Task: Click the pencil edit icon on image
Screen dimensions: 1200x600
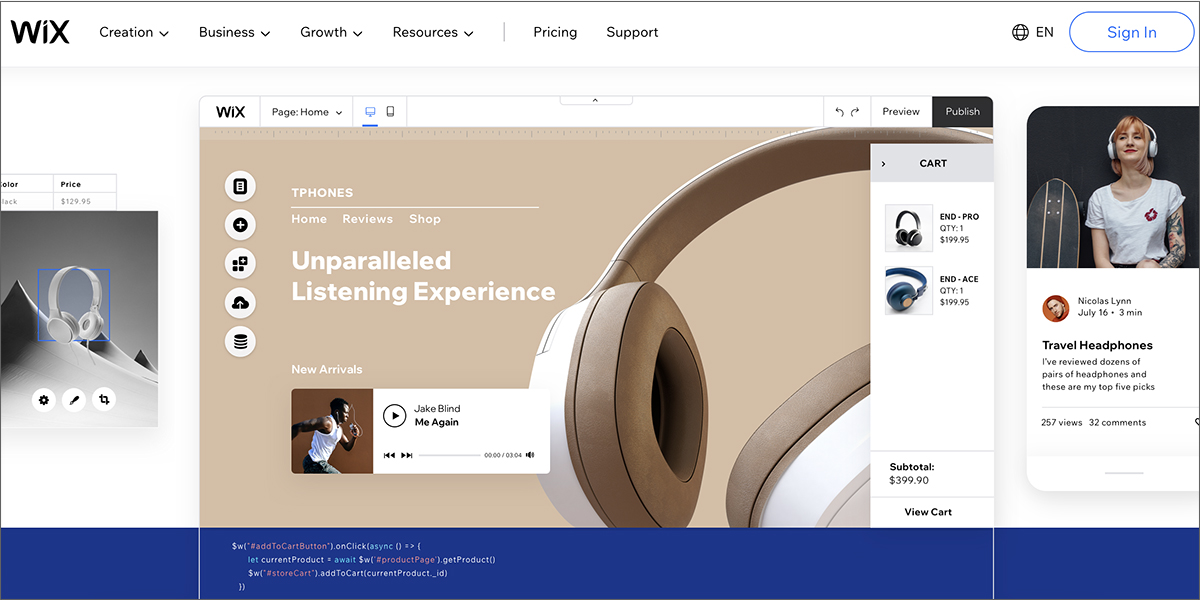Action: tap(73, 400)
